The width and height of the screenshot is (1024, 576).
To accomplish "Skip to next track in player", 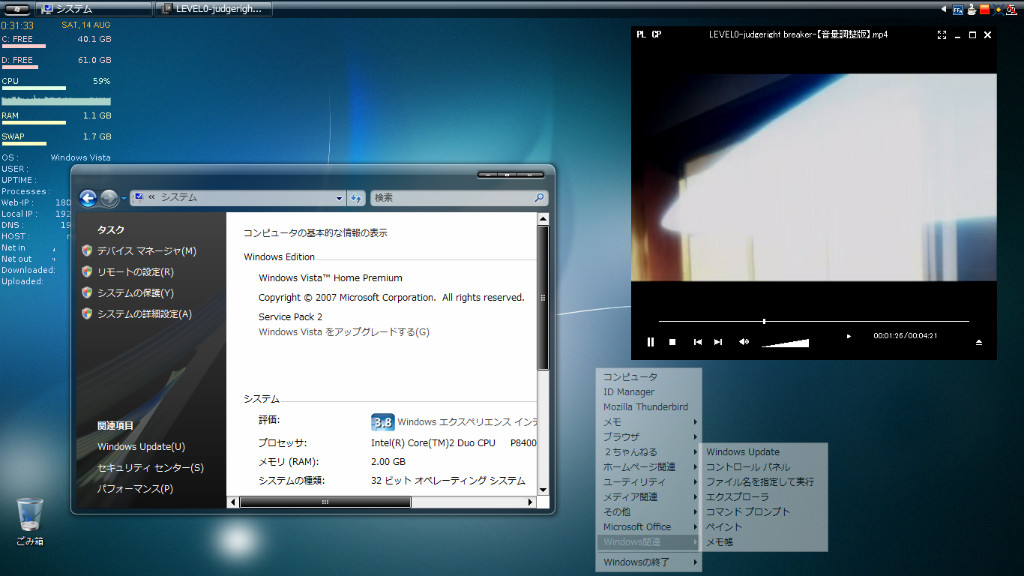I will [x=718, y=342].
